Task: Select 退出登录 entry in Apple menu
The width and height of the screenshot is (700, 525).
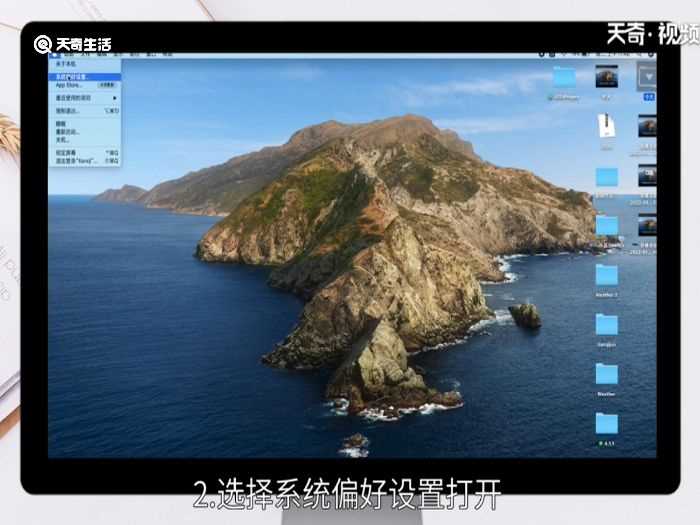Action: click(x=84, y=160)
